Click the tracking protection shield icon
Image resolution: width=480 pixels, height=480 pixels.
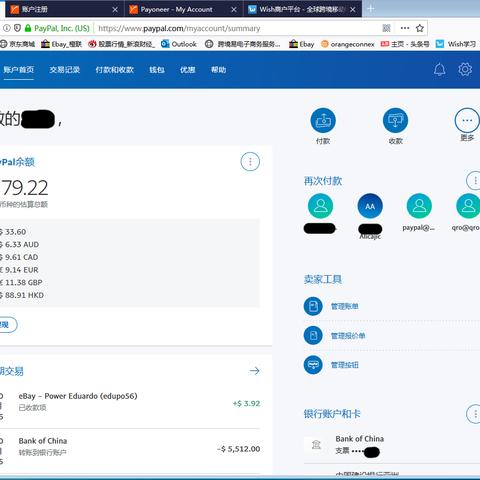pyautogui.click(x=17, y=28)
